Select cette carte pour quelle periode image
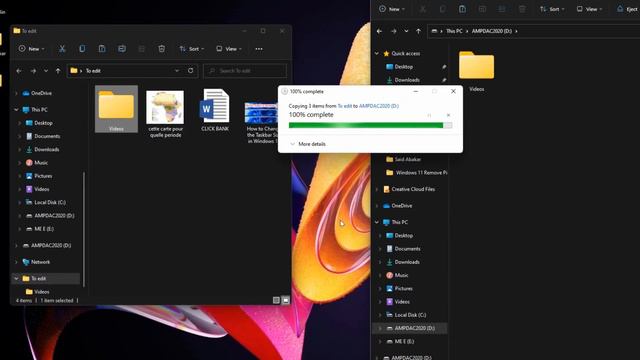The width and height of the screenshot is (640, 360). [165, 113]
